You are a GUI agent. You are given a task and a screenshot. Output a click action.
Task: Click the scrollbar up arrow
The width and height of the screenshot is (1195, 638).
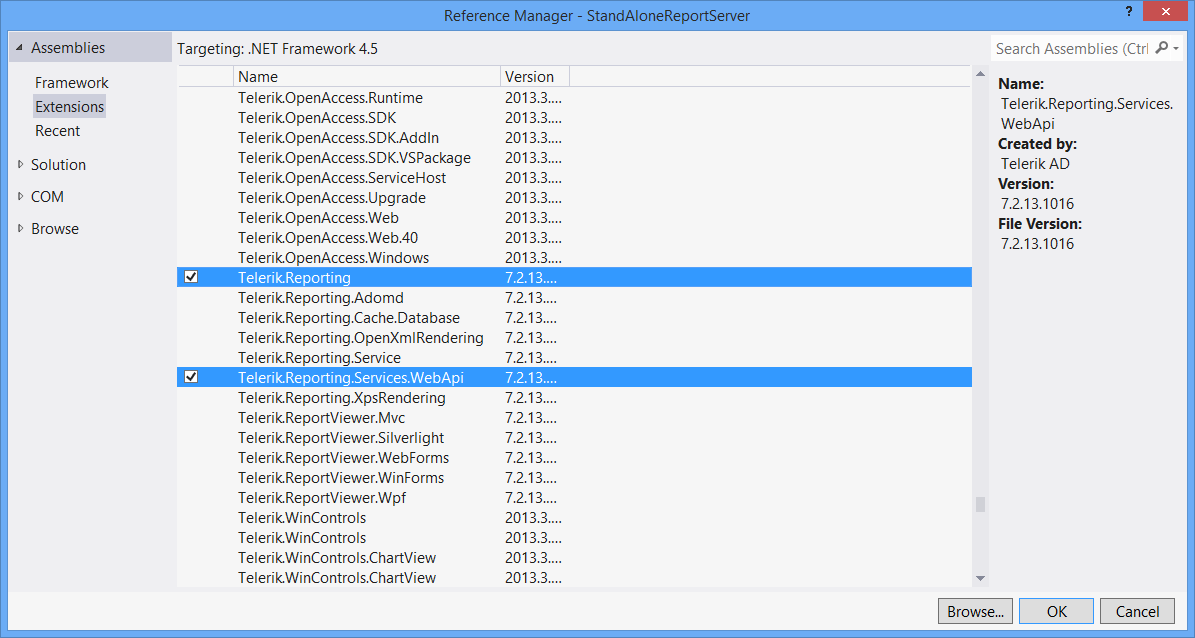click(x=980, y=75)
